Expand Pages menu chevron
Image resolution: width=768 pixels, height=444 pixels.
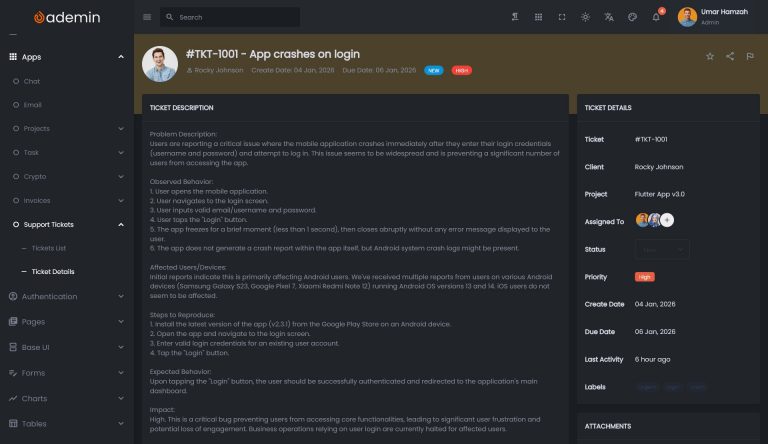pyautogui.click(x=120, y=322)
